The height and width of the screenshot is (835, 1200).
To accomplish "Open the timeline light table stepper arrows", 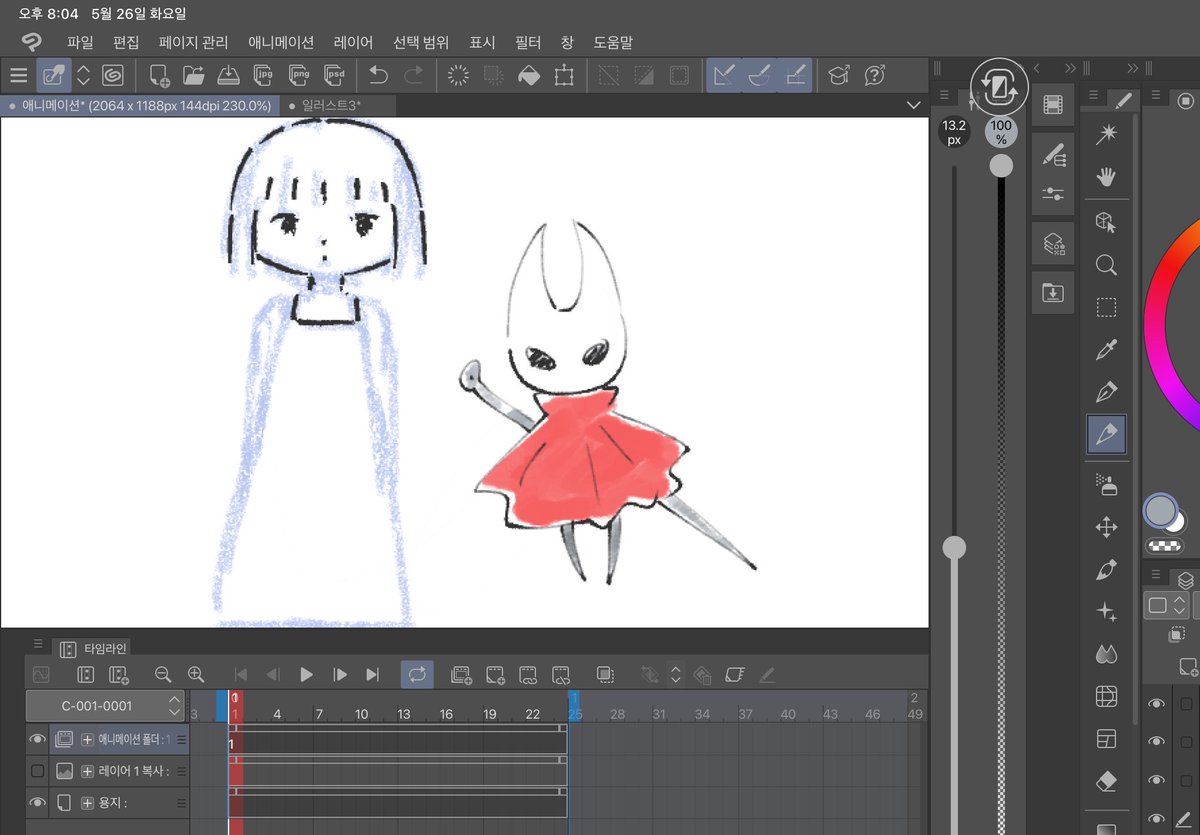I will [x=676, y=675].
